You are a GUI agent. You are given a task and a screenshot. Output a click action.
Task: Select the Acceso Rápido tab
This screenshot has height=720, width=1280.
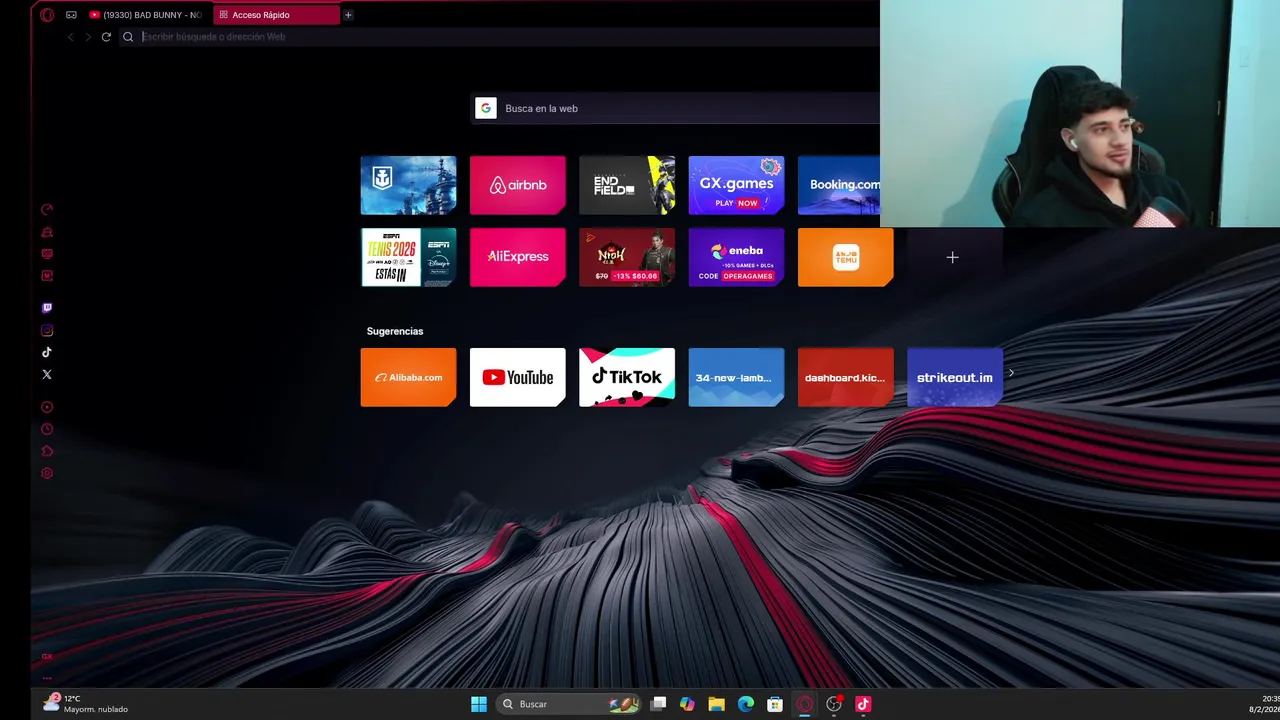[x=276, y=15]
